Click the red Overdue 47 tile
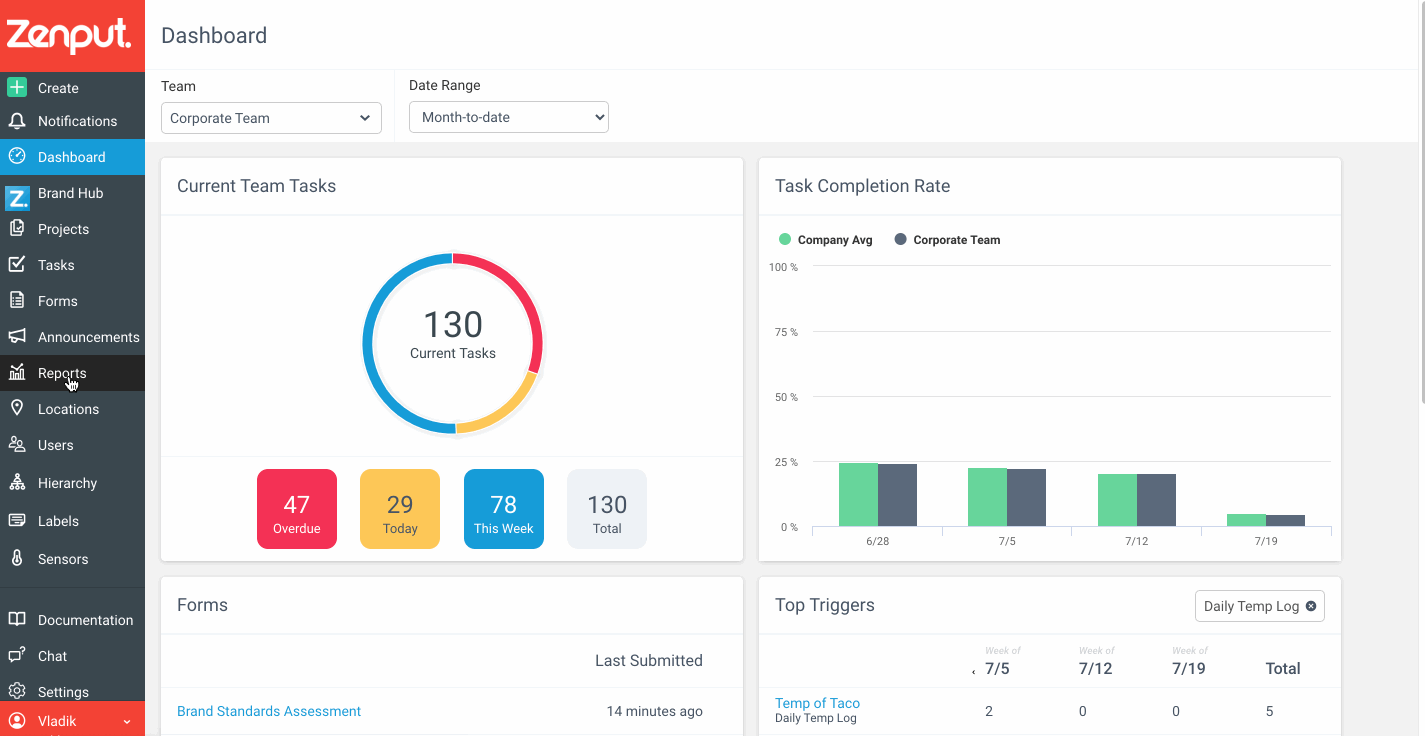The height and width of the screenshot is (736, 1425). 297,509
